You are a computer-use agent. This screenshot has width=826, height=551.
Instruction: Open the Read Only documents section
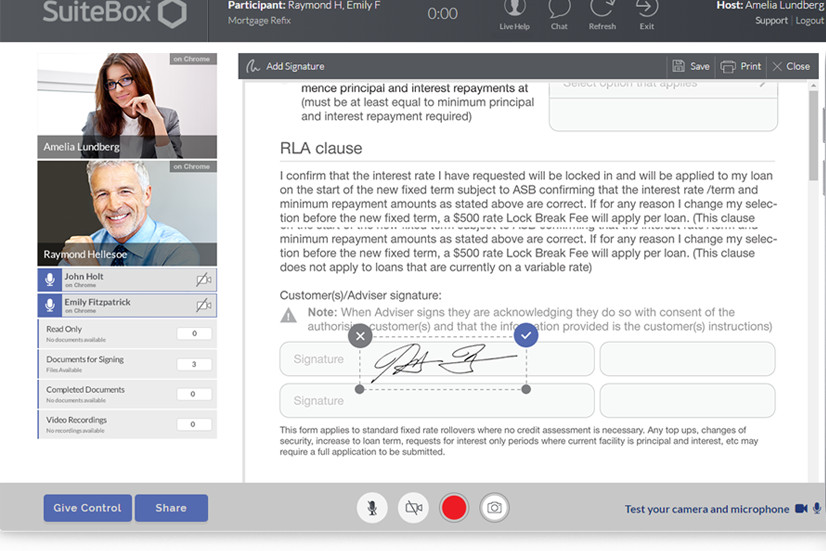127,333
